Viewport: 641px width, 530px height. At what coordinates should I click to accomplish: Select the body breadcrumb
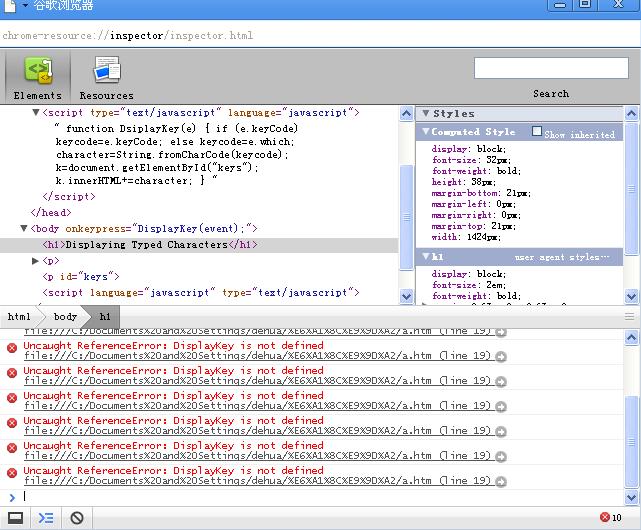(65, 317)
